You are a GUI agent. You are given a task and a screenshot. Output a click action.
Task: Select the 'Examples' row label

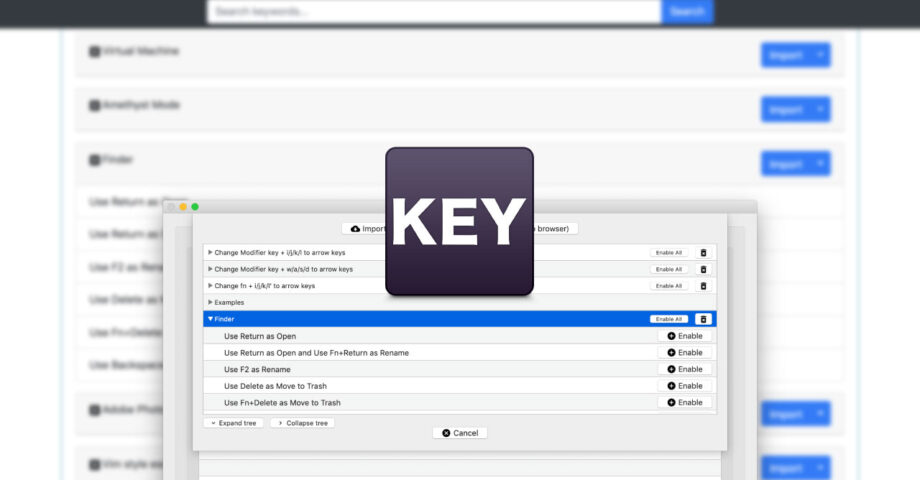(229, 302)
